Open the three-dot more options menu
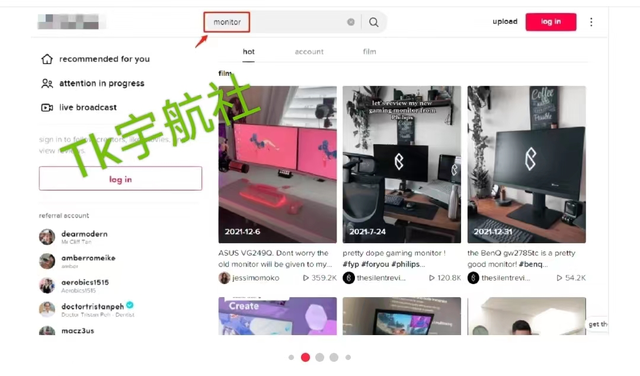The image size is (640, 376). (x=591, y=22)
